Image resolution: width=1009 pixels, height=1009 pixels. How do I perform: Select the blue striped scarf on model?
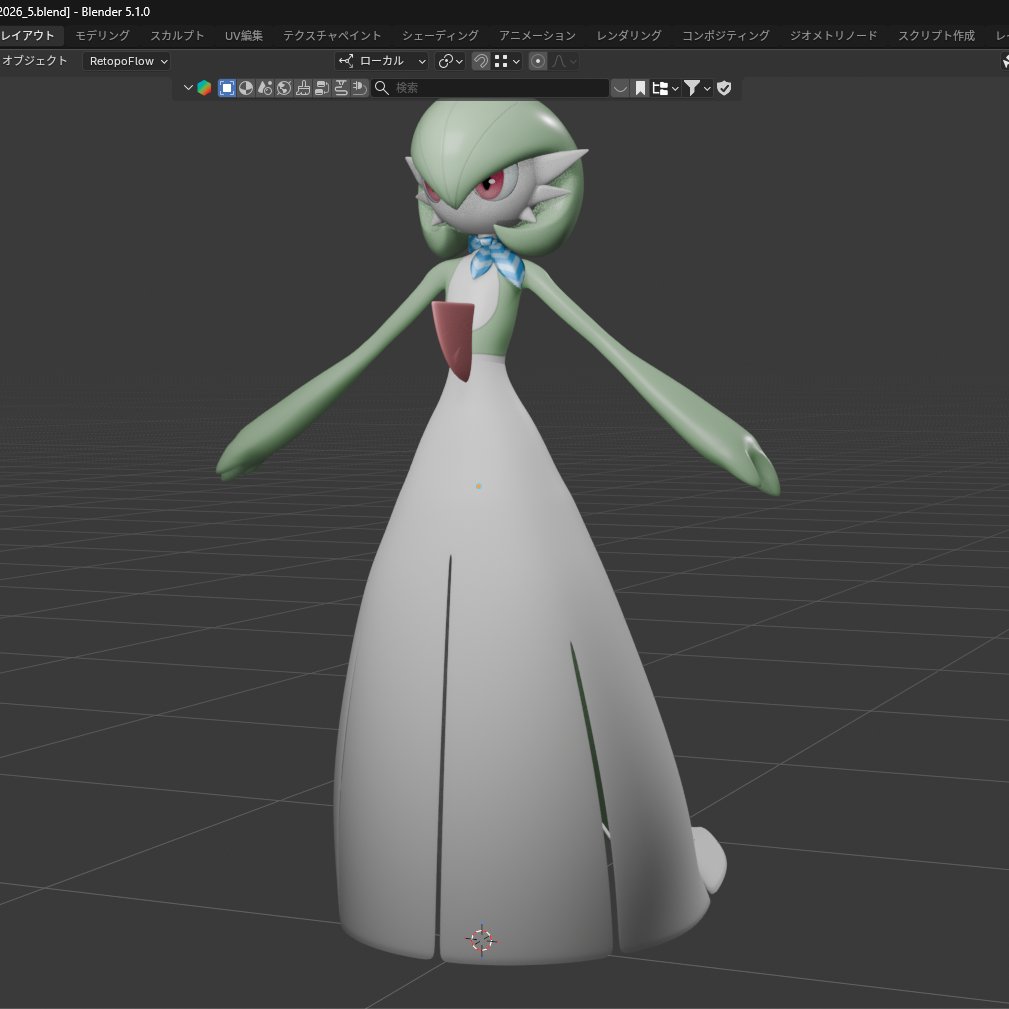495,257
